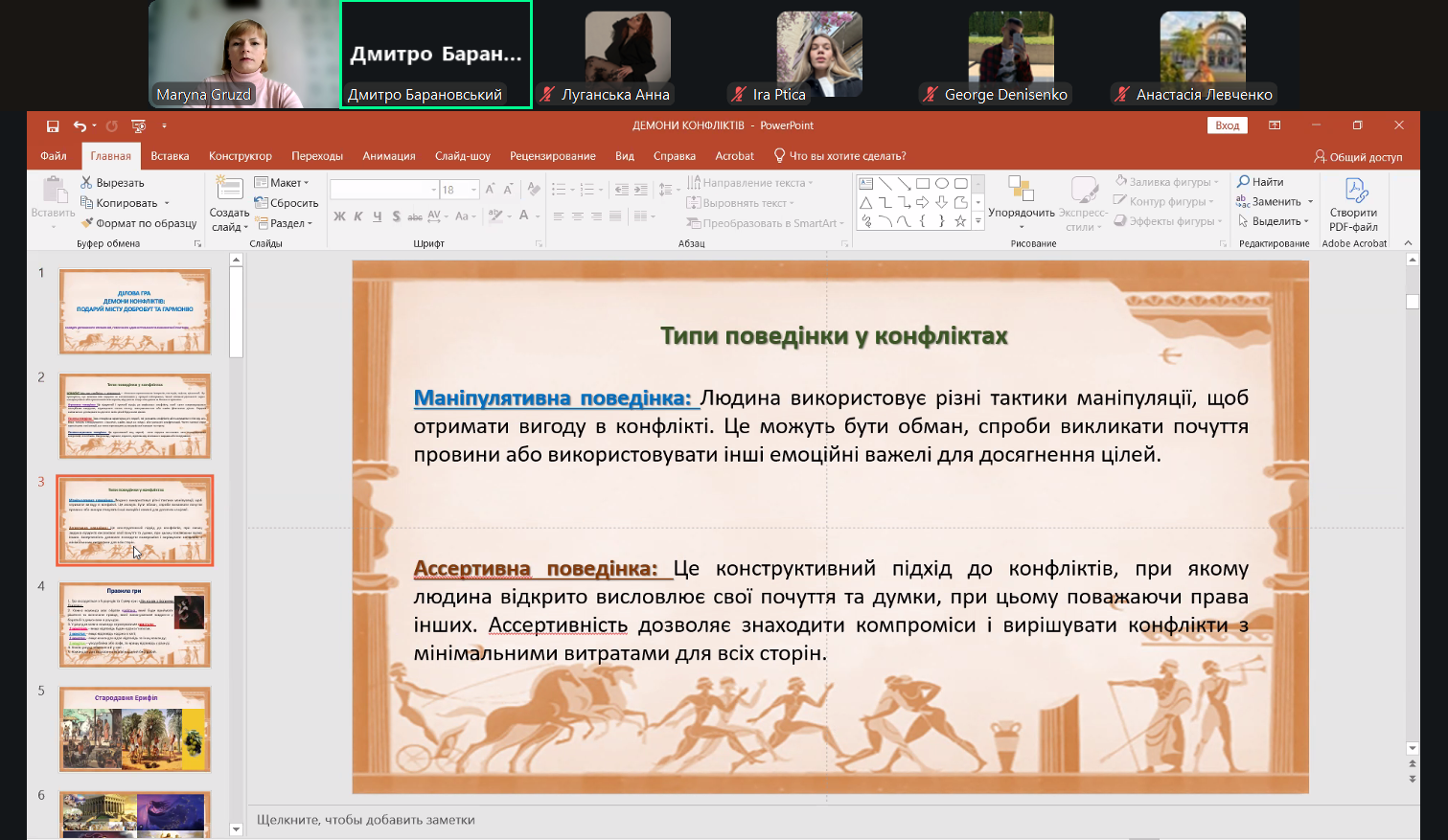Click the Undo arrow icon

(80, 125)
